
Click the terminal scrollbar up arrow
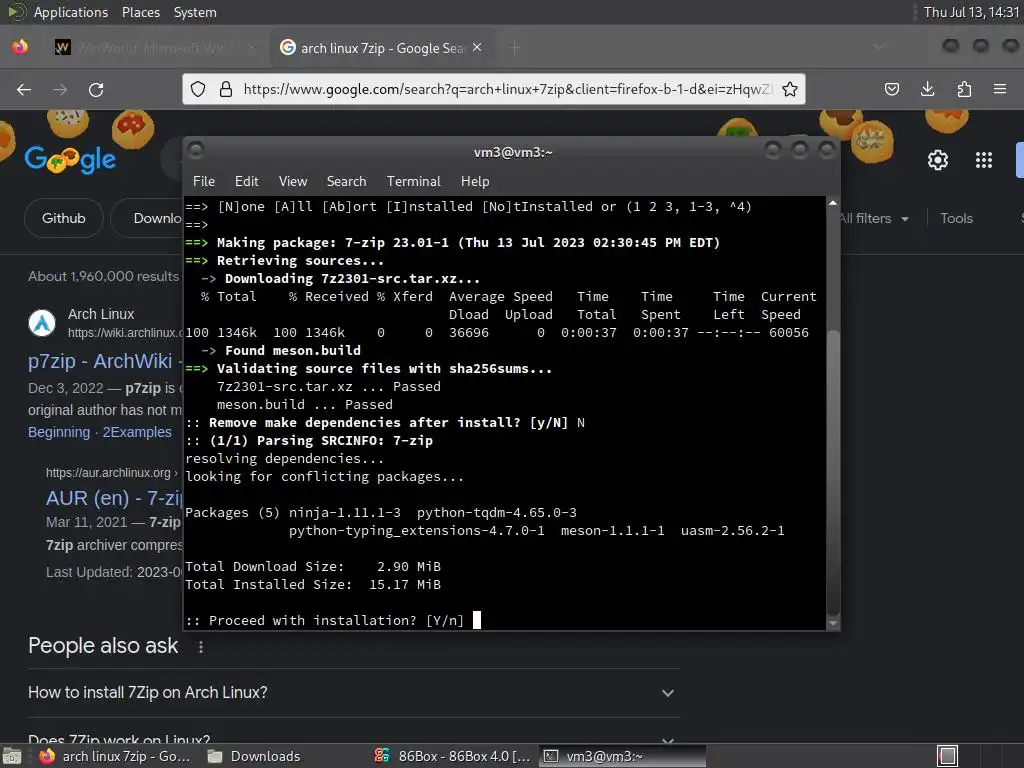tap(833, 203)
